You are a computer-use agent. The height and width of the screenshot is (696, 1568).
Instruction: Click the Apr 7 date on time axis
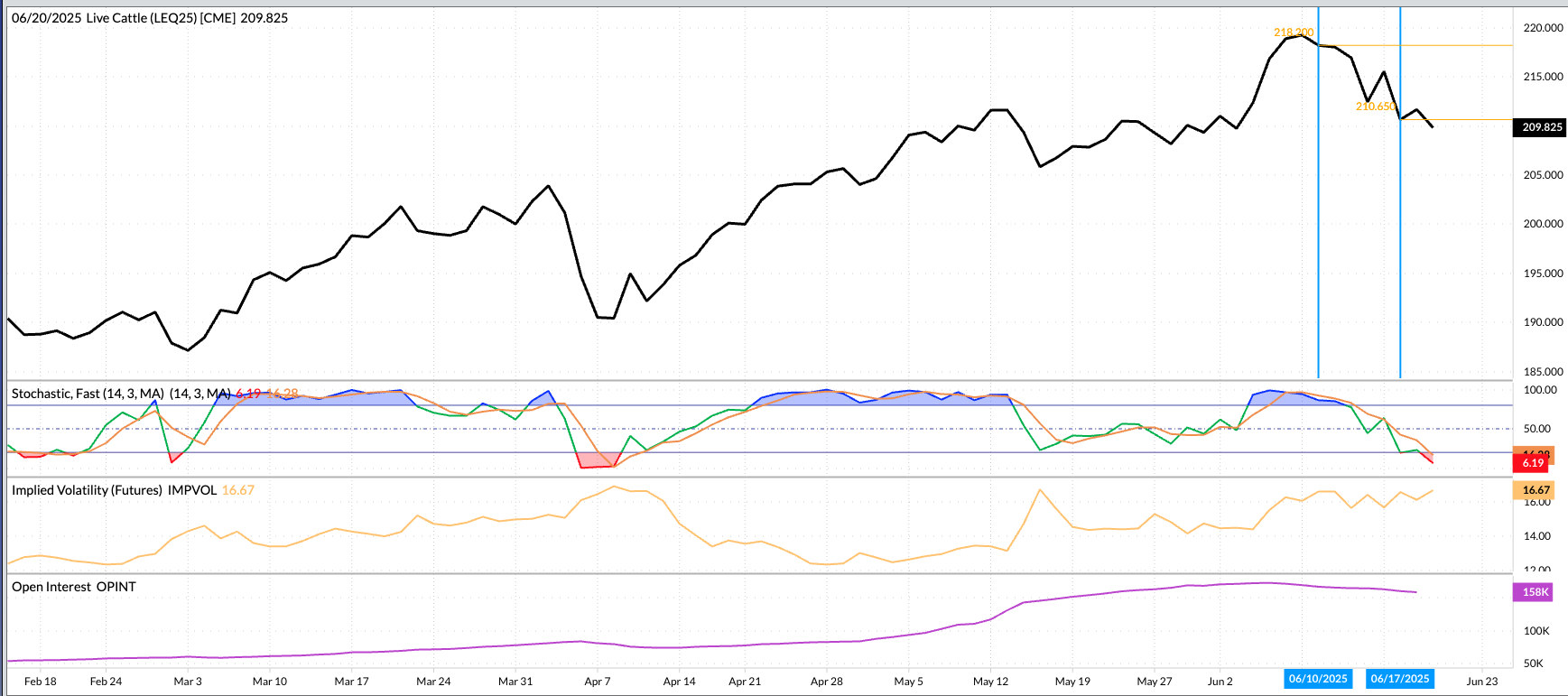coord(598,682)
